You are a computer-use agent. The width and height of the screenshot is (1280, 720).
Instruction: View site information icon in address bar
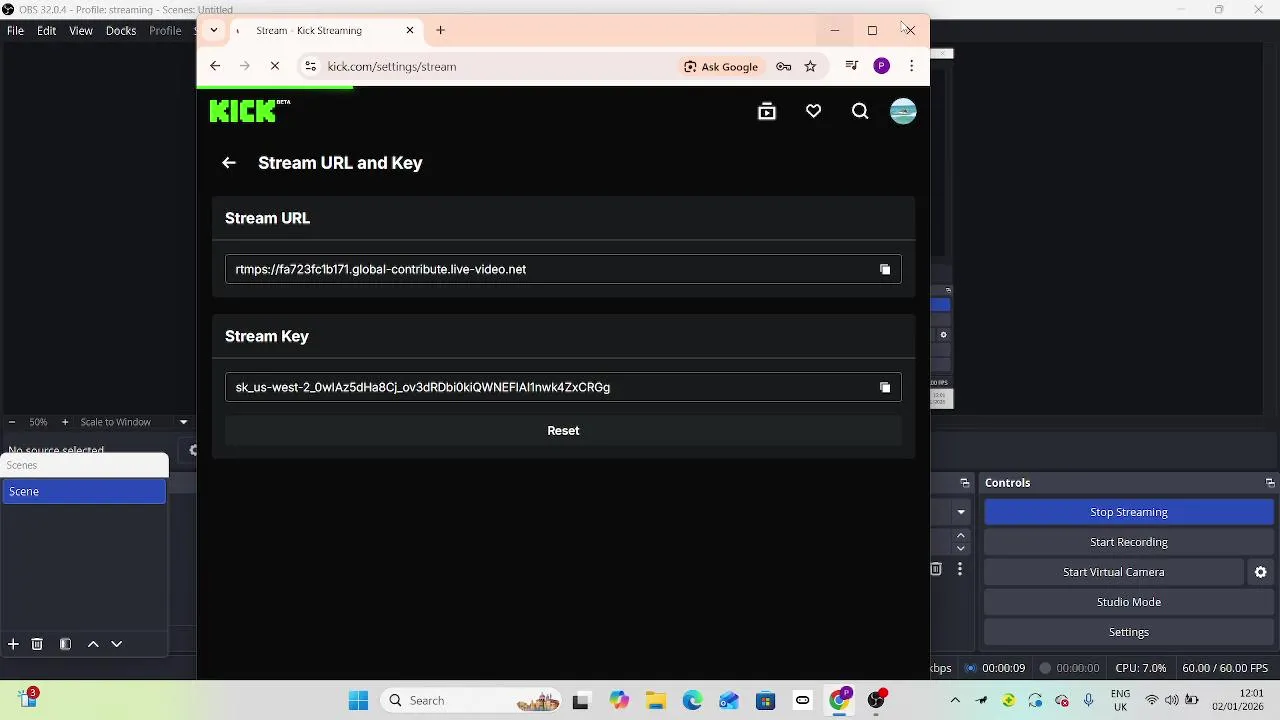click(x=311, y=66)
